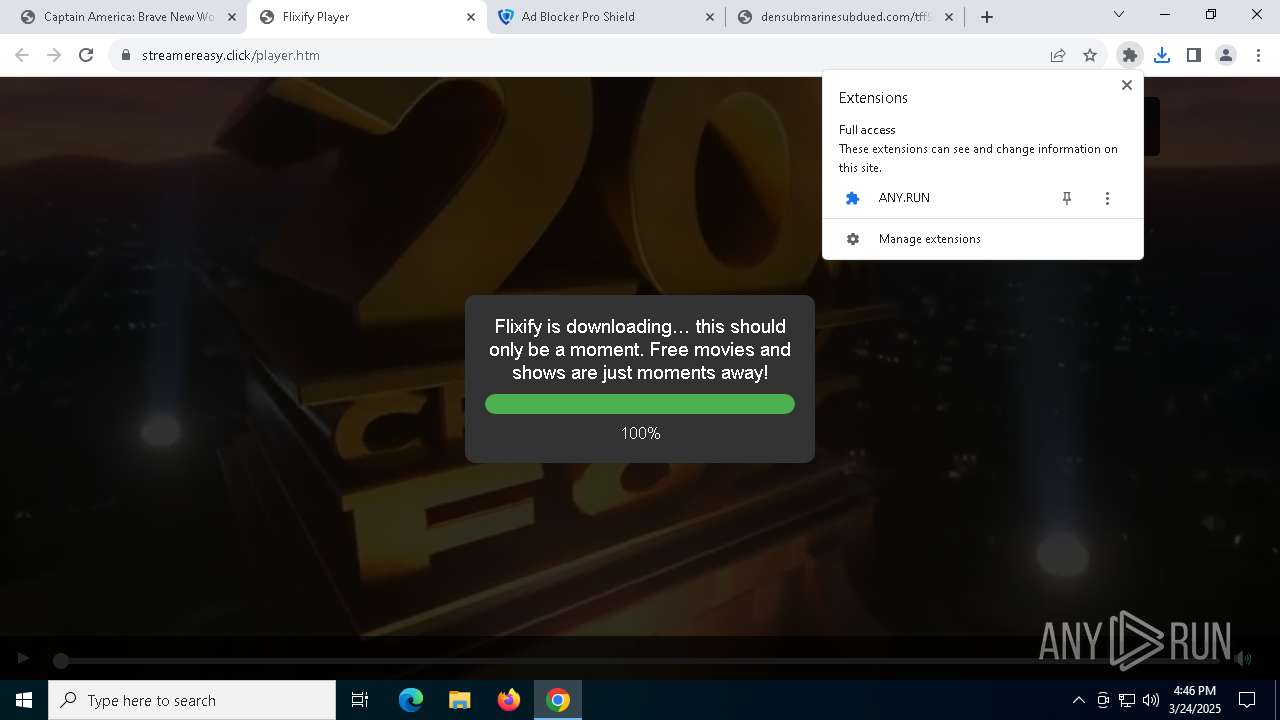Toggle the Extensions puzzle icon
The image size is (1280, 720).
click(x=1130, y=55)
